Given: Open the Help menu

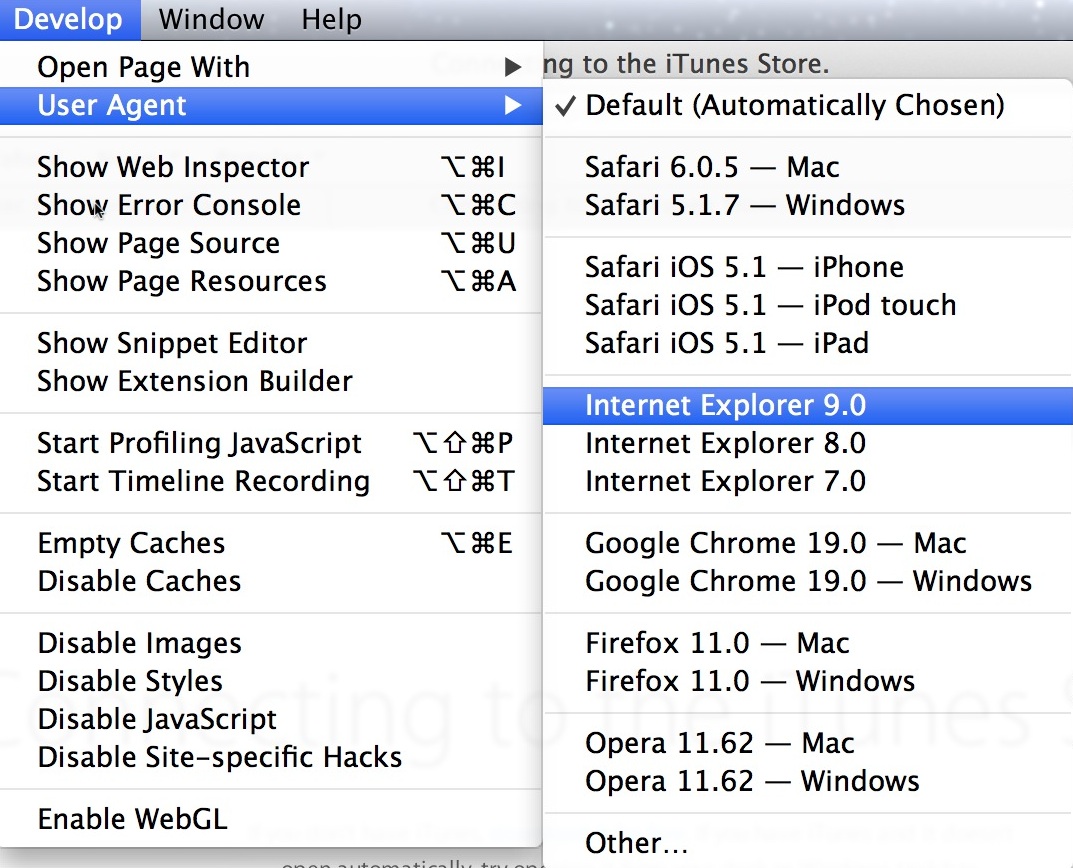Looking at the screenshot, I should click(331, 19).
